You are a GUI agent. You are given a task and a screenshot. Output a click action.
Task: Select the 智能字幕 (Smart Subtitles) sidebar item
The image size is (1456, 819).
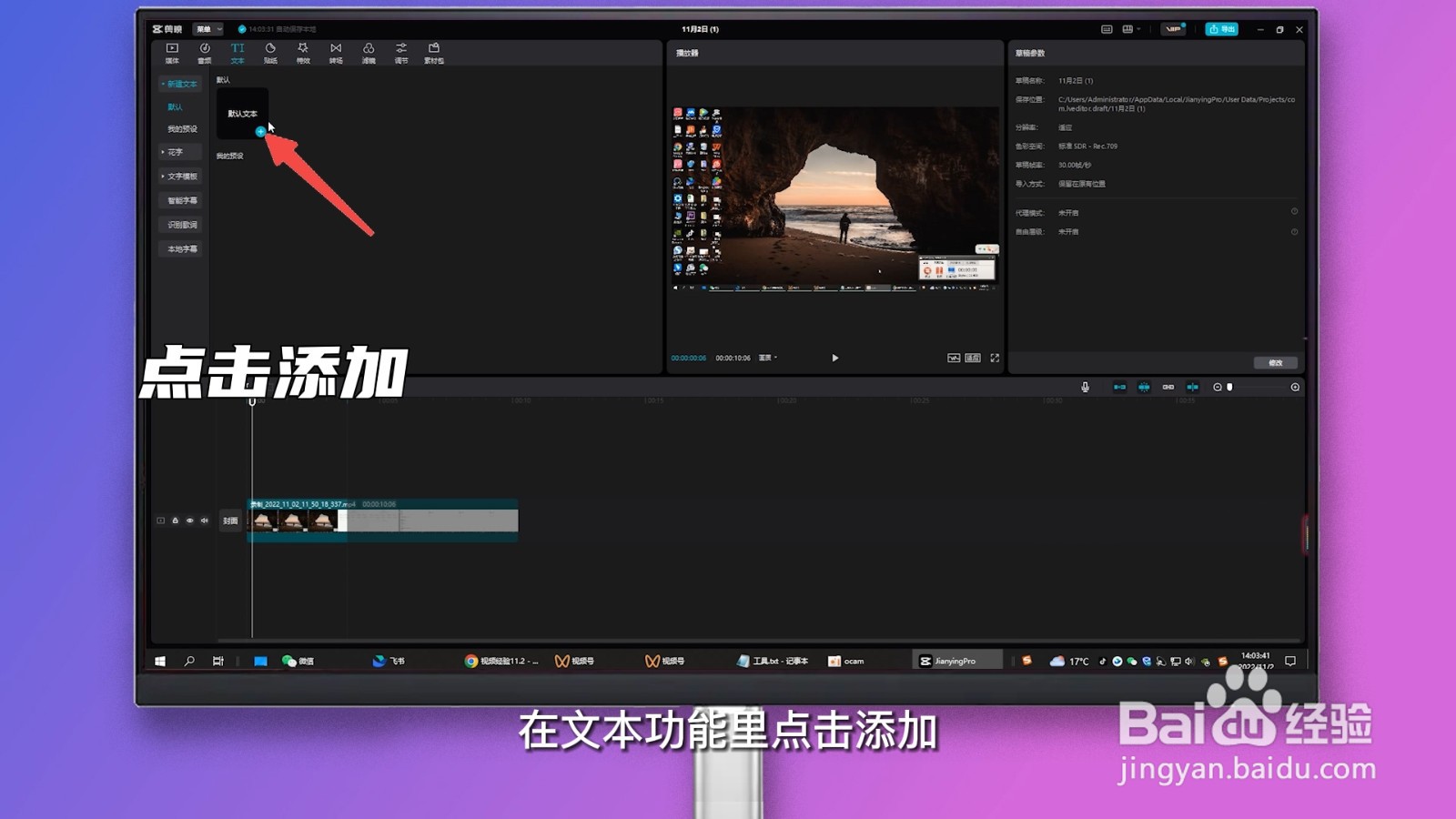point(180,199)
